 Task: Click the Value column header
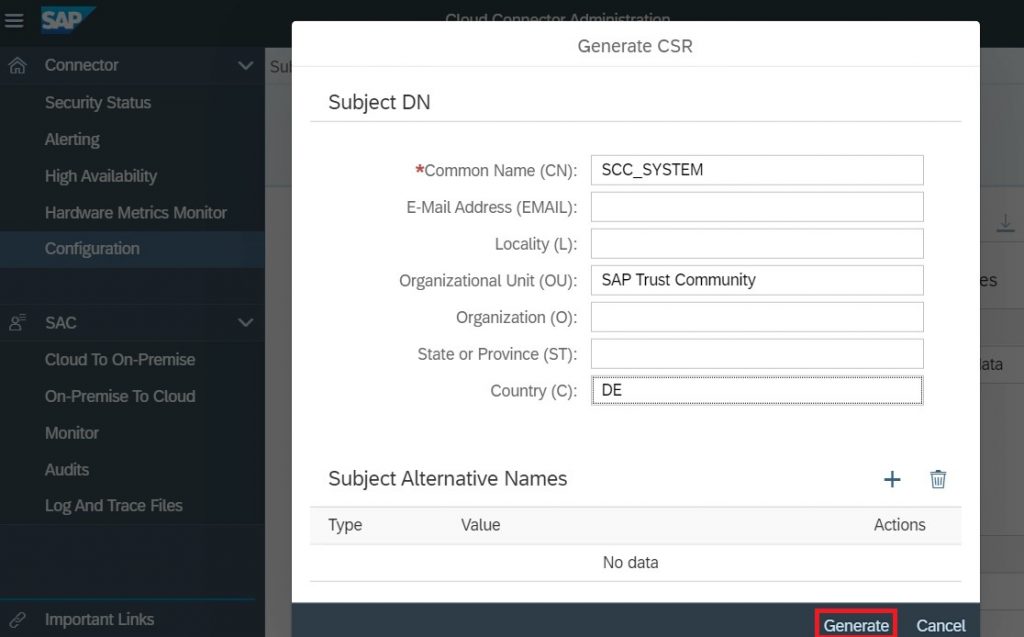[x=481, y=525]
